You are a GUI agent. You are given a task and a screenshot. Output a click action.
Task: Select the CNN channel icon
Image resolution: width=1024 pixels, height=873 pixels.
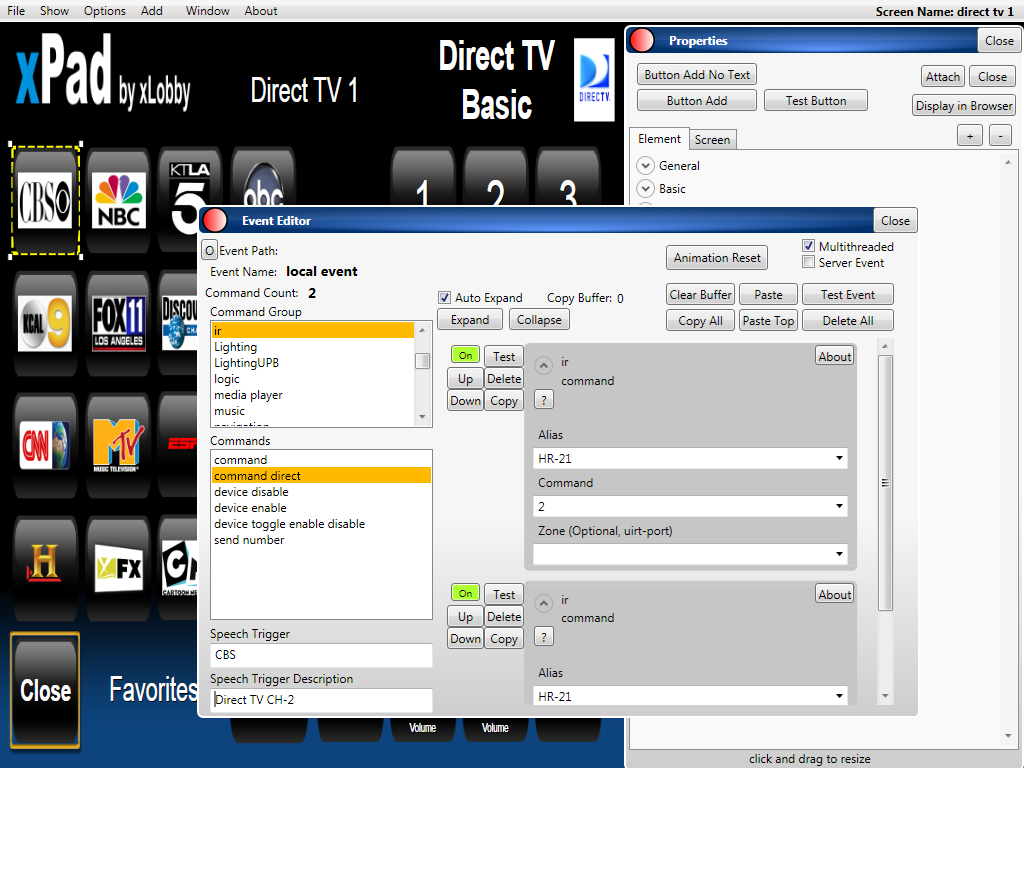pos(45,445)
